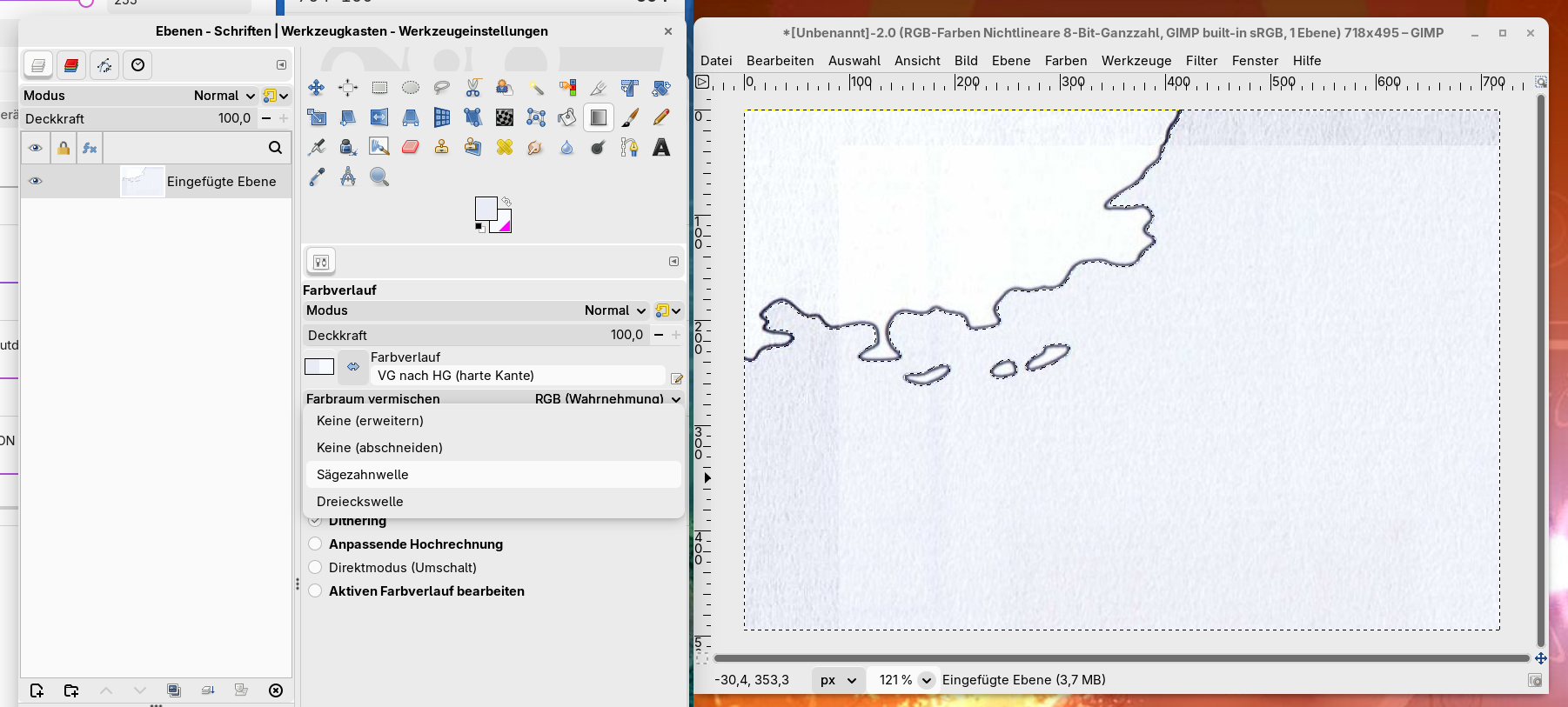Open the px unit dropdown
The width and height of the screenshot is (1568, 707).
click(x=839, y=680)
